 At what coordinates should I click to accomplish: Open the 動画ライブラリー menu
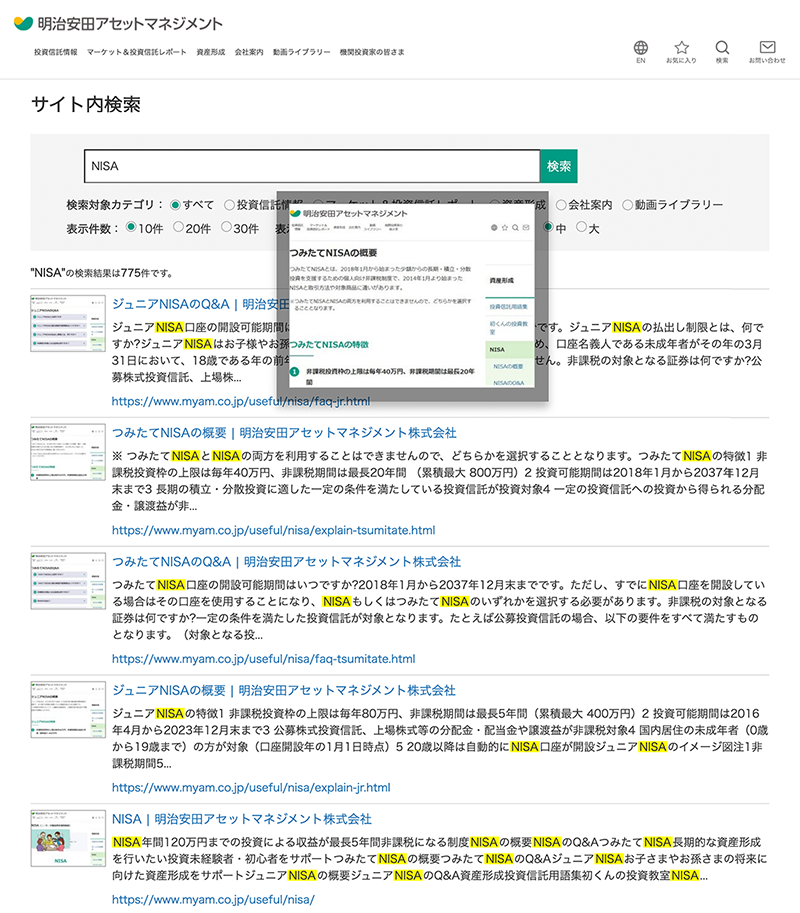(302, 52)
